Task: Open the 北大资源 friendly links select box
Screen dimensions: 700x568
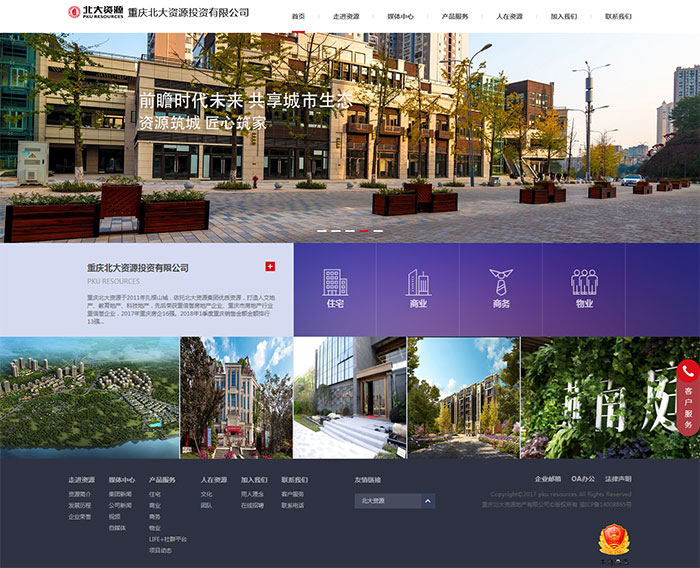Action: pos(395,501)
